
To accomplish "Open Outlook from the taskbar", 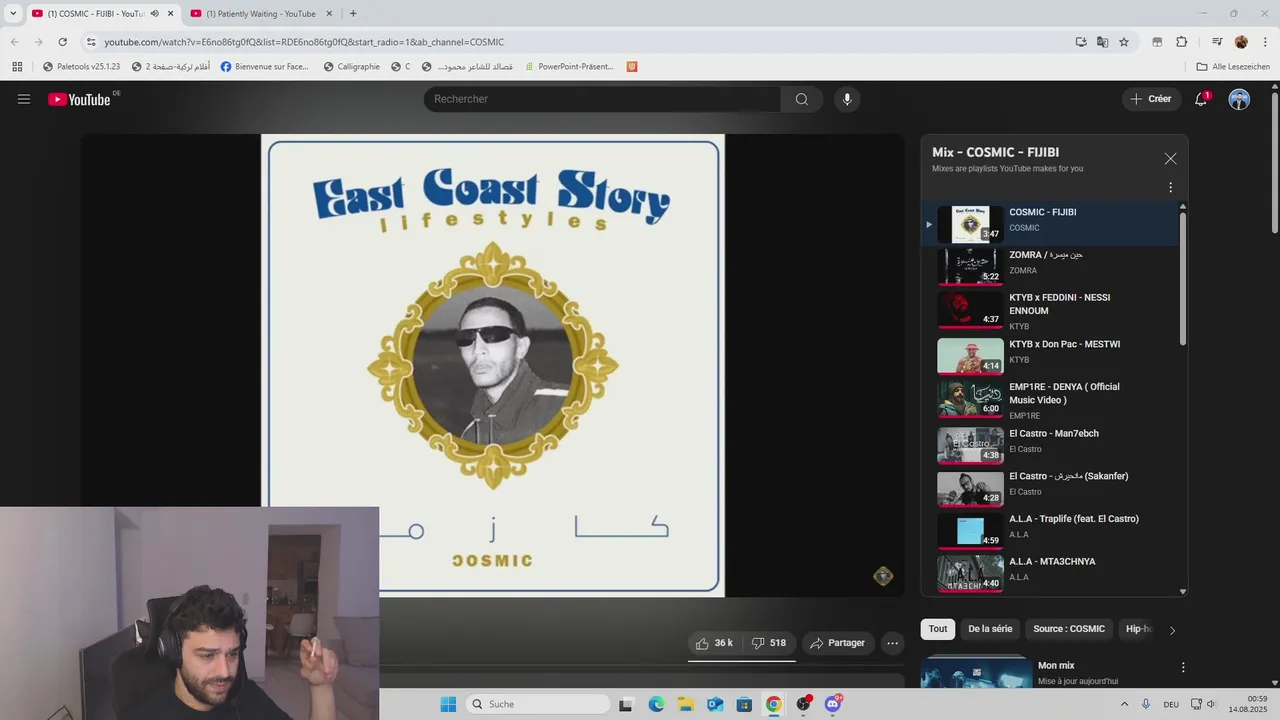I will (x=715, y=704).
